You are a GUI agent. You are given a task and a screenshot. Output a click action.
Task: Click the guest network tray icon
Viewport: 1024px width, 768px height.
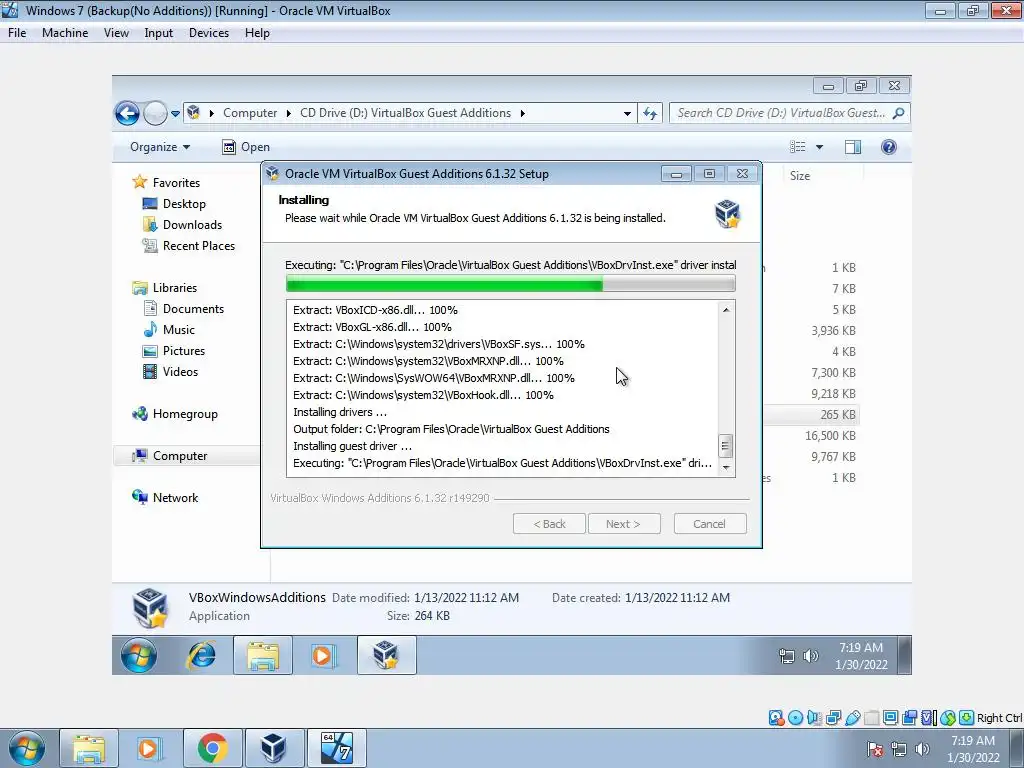787,656
